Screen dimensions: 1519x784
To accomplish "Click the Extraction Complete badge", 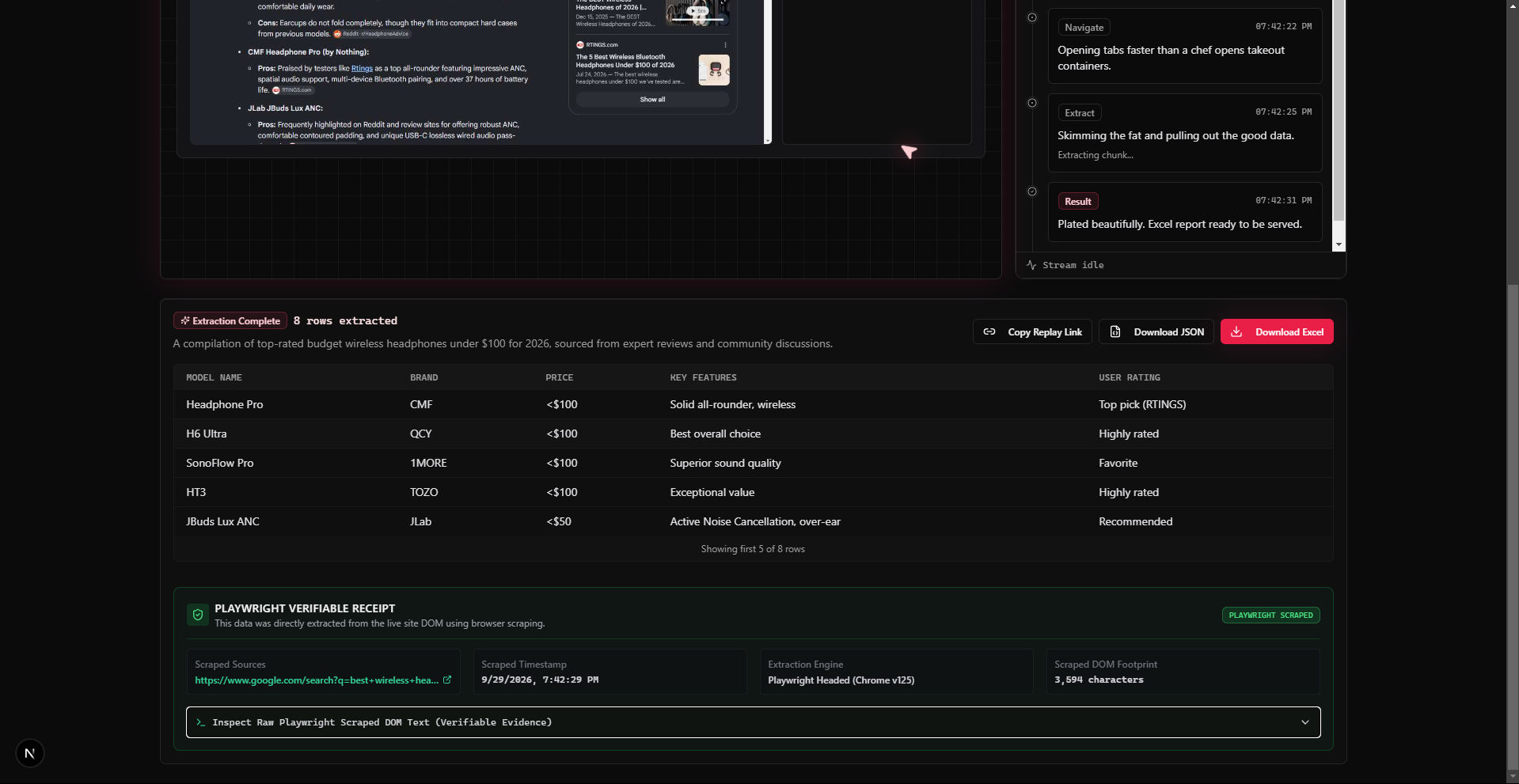I will click(230, 320).
